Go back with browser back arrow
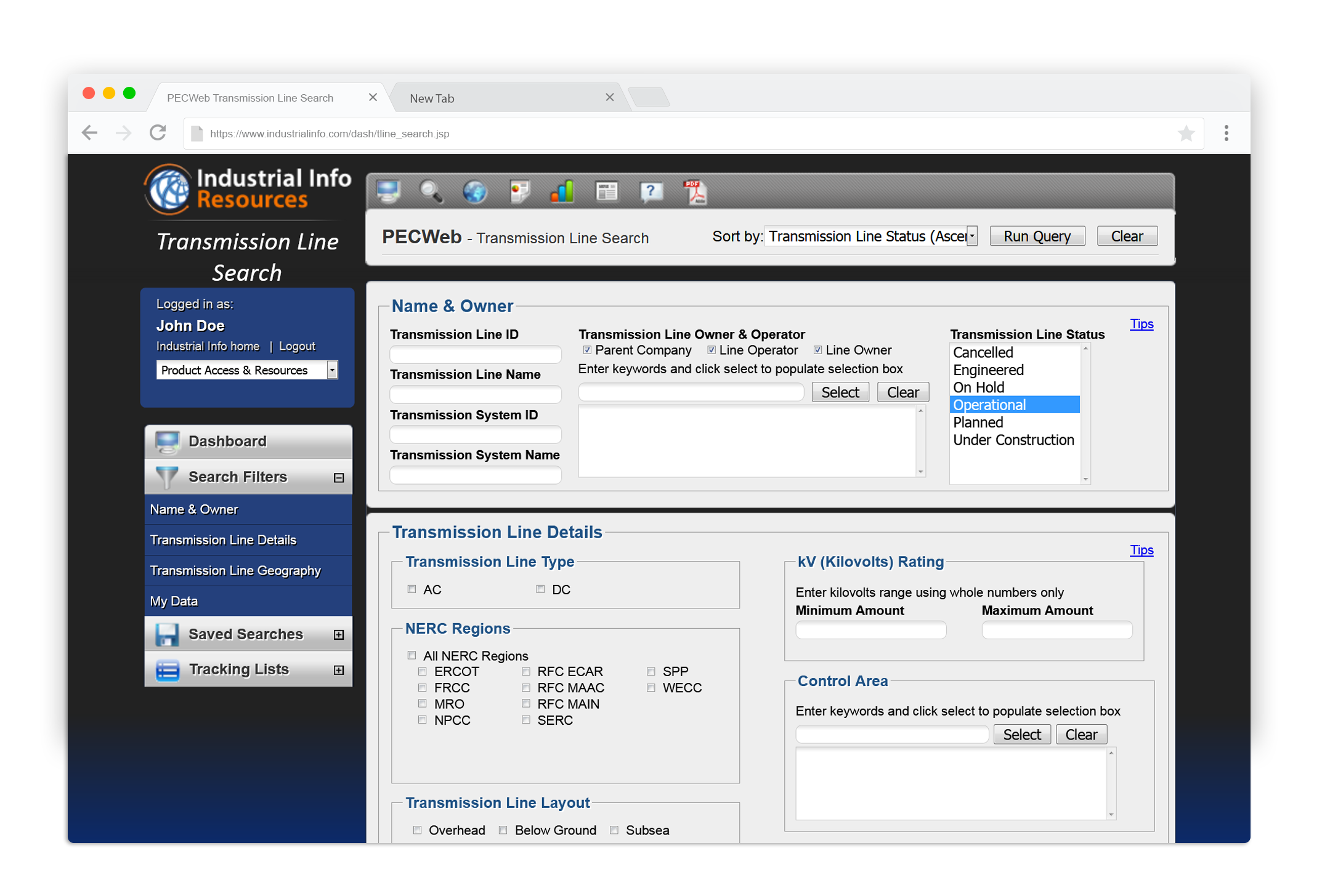This screenshot has height=896, width=1322. [x=90, y=133]
